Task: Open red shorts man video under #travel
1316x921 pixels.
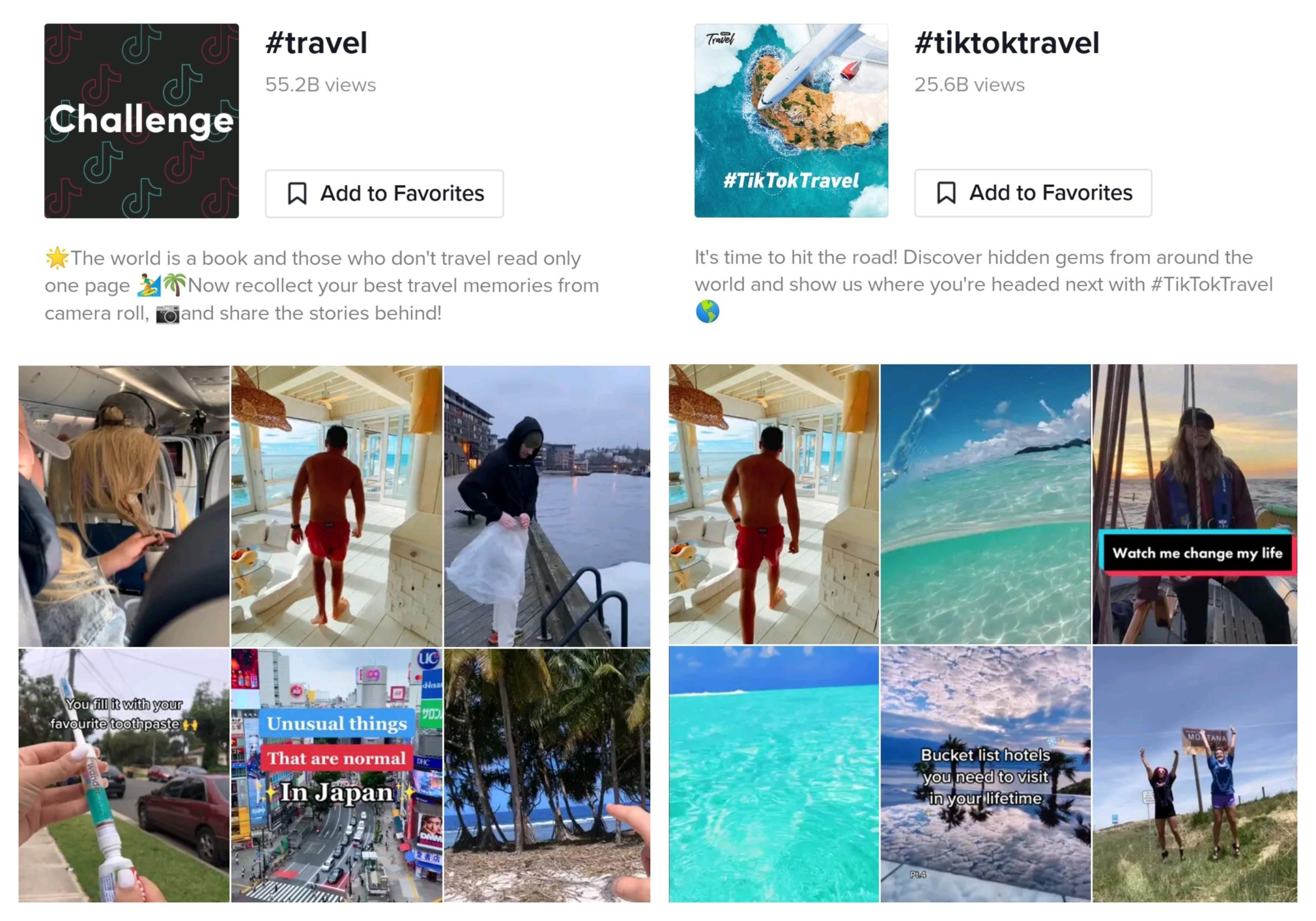Action: click(336, 506)
